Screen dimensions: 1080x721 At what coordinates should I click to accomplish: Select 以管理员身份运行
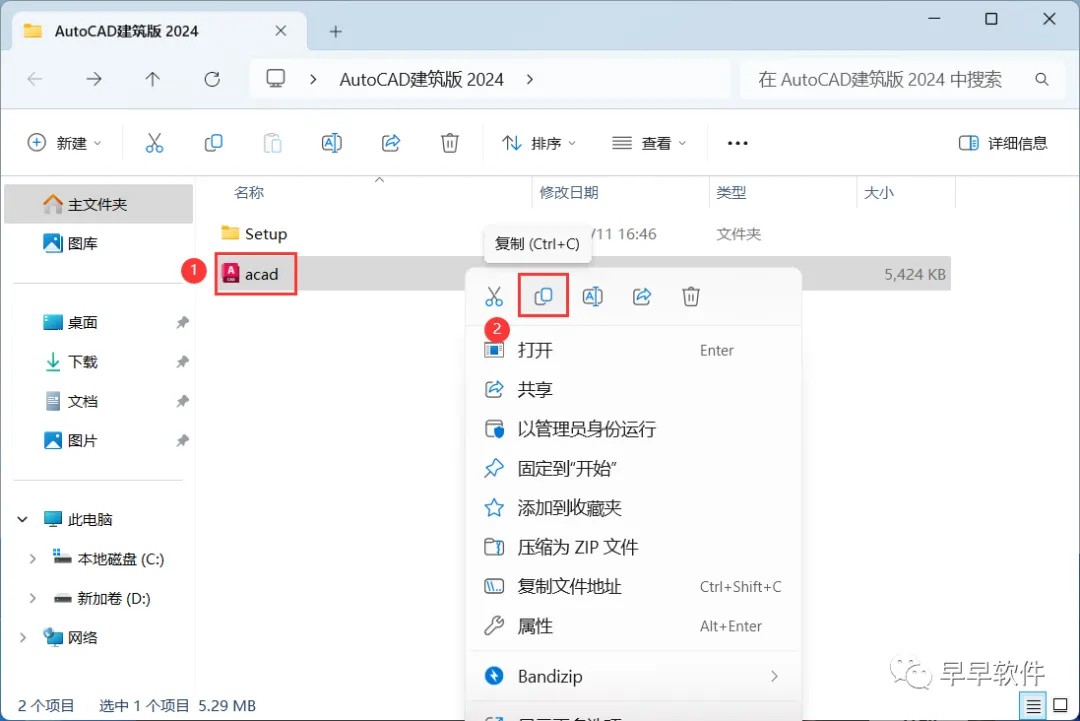tap(634, 429)
